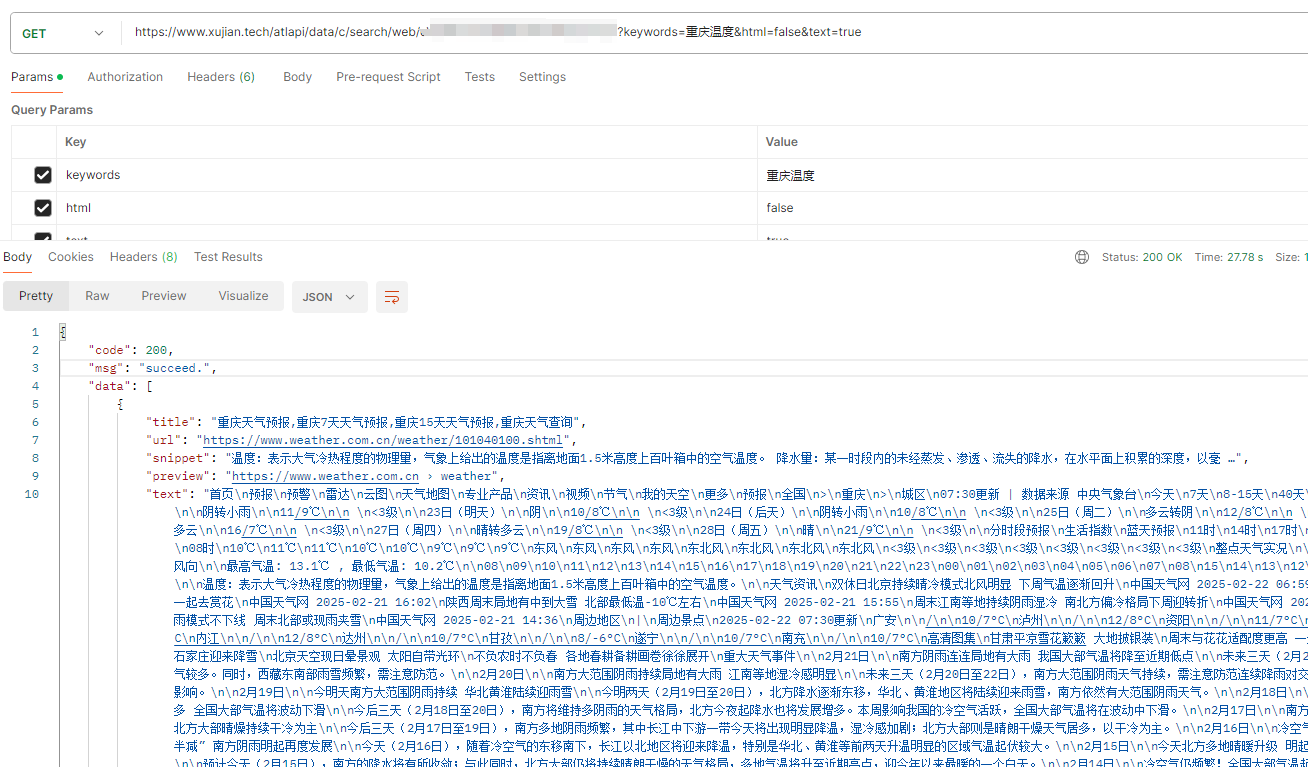Switch to response Body tab
The width and height of the screenshot is (1308, 767).
tap(18, 257)
